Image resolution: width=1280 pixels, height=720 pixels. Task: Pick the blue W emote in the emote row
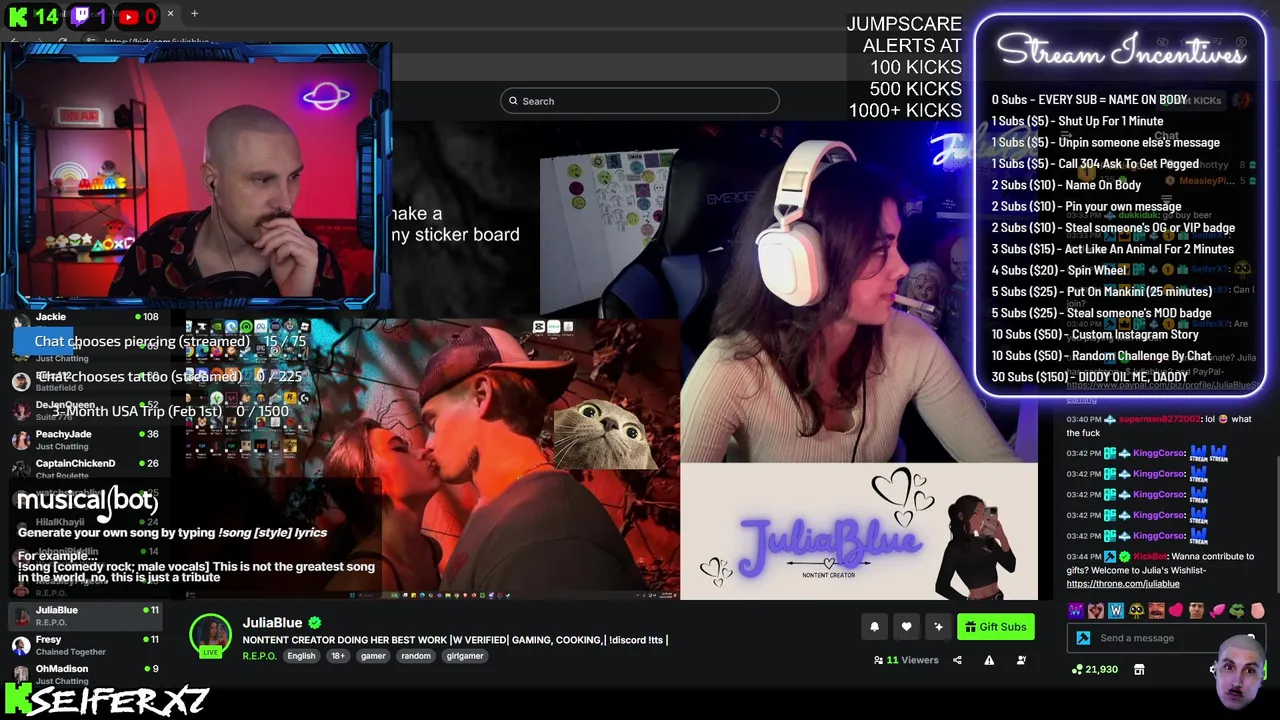1116,610
